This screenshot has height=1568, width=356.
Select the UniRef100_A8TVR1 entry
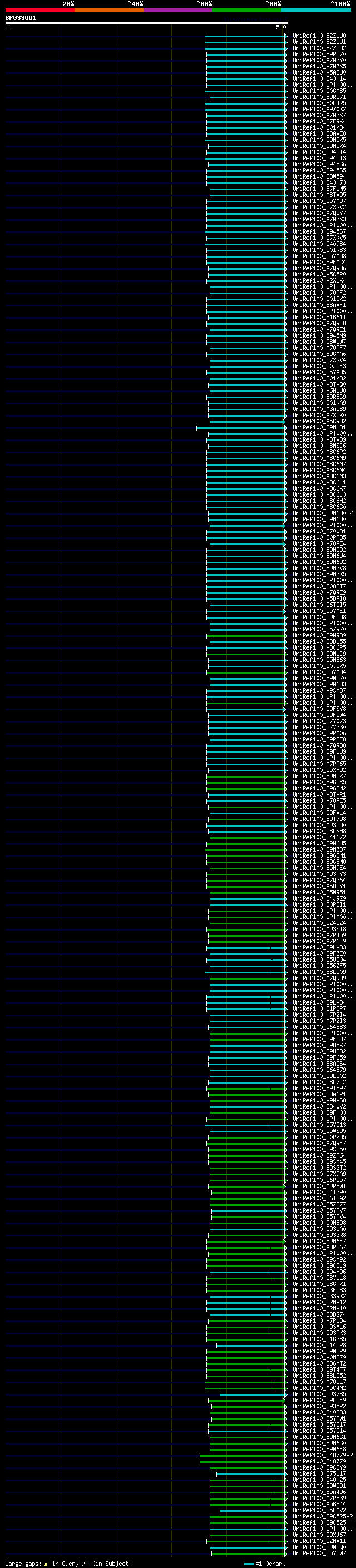(x=319, y=794)
